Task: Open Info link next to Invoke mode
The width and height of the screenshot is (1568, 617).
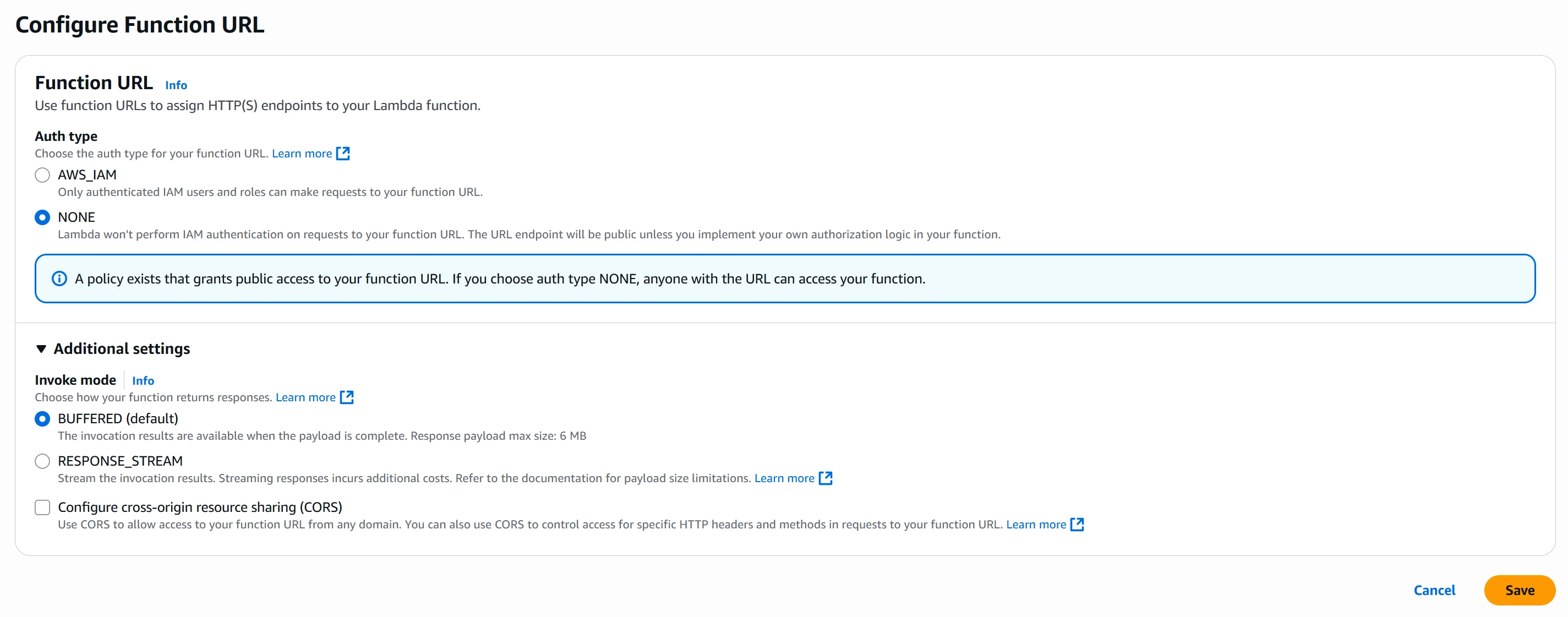Action: (143, 381)
